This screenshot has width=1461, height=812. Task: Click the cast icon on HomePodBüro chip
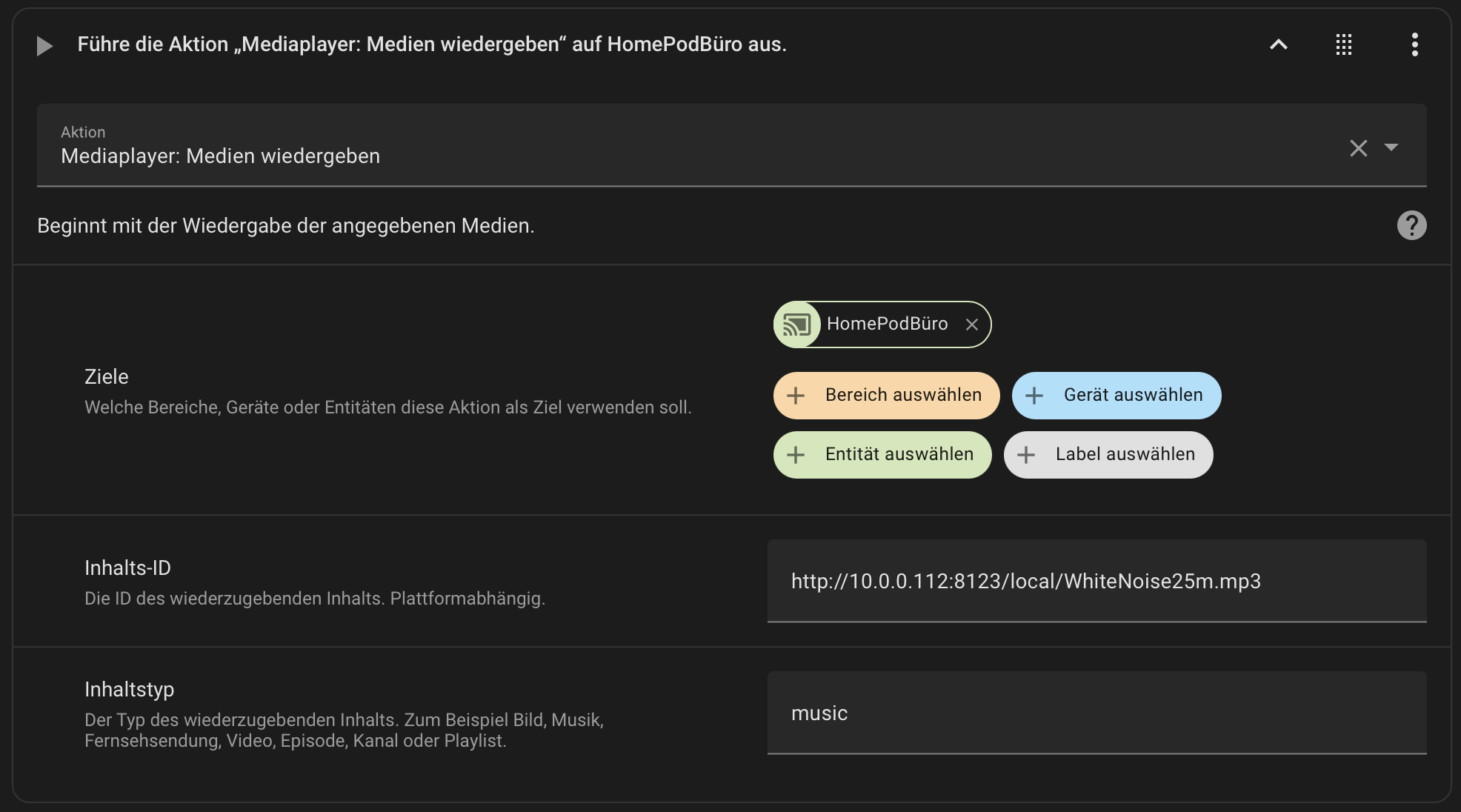[797, 325]
